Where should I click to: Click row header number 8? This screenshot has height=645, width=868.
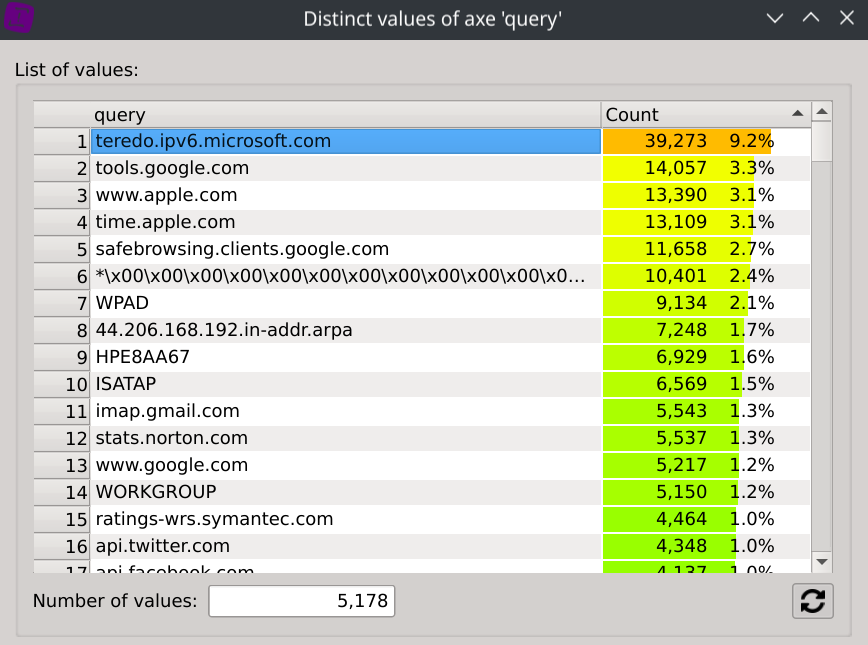62,330
